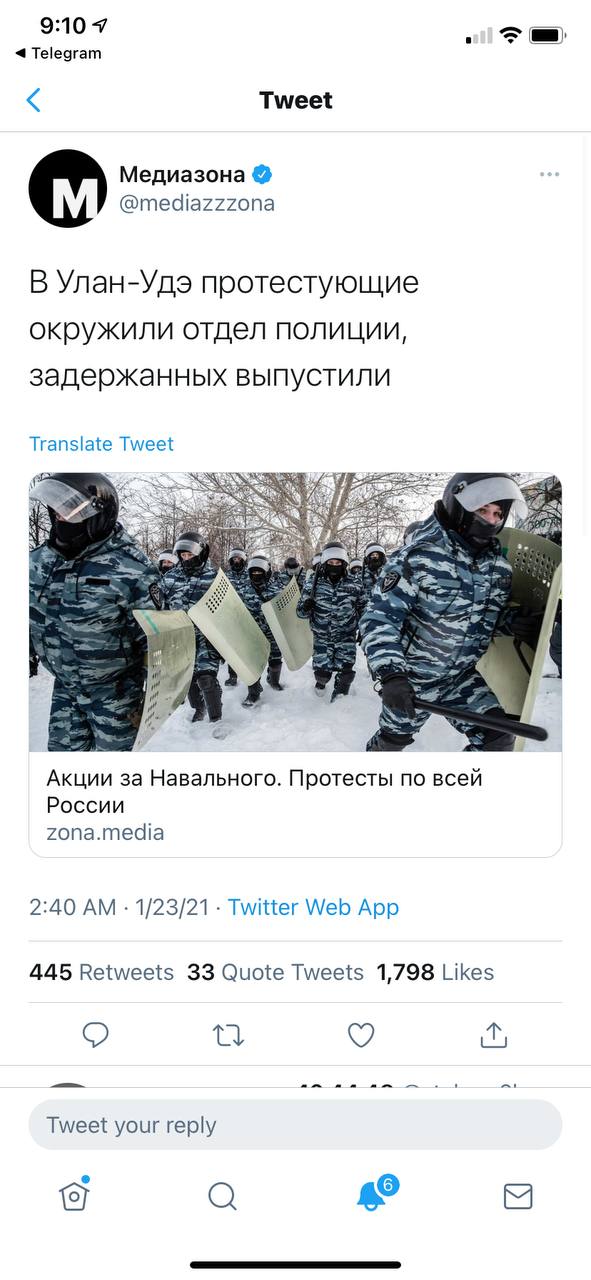Viewport: 591px width, 1280px height.
Task: Tap the @mediazzzona handle
Action: pyautogui.click(x=197, y=204)
